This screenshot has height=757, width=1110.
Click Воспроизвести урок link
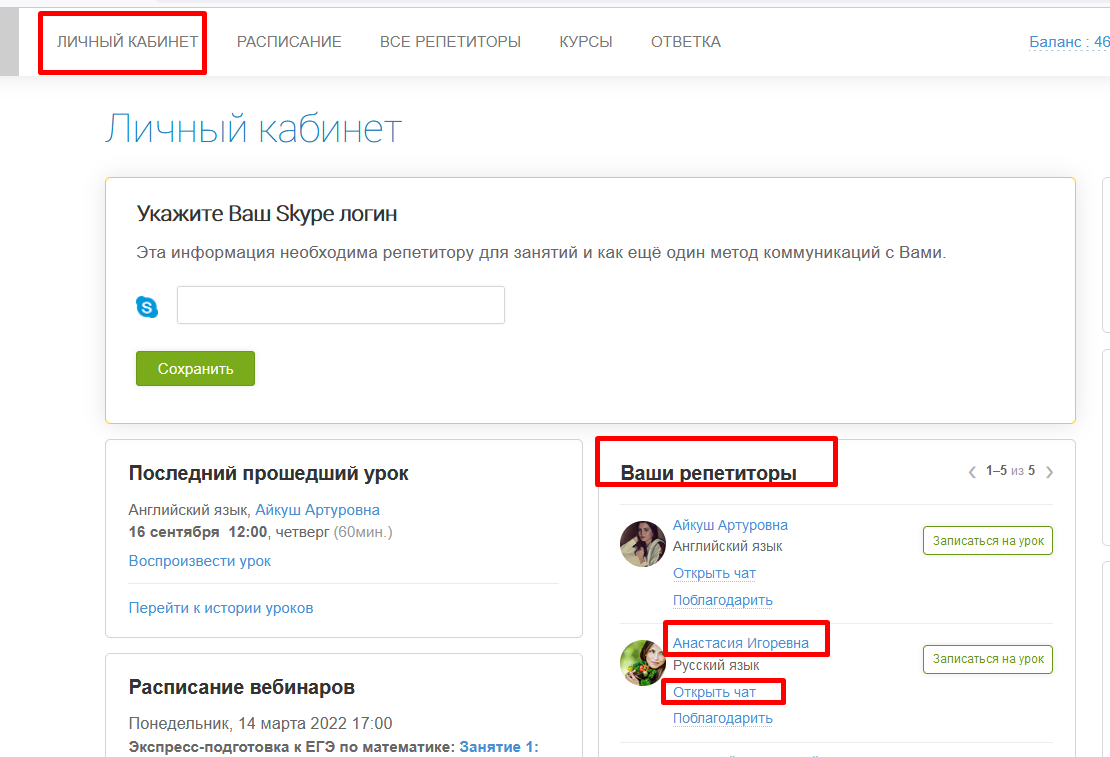click(200, 561)
